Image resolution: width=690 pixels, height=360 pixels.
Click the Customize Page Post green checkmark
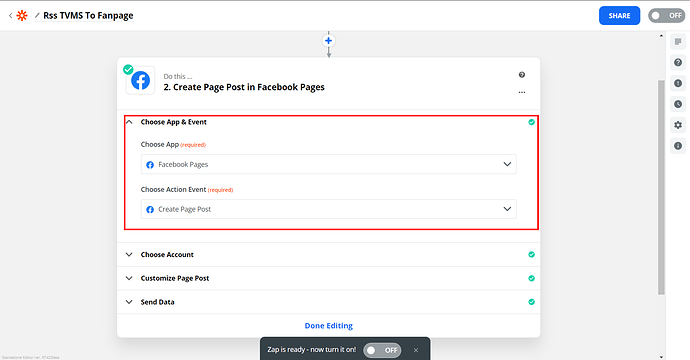pos(532,278)
